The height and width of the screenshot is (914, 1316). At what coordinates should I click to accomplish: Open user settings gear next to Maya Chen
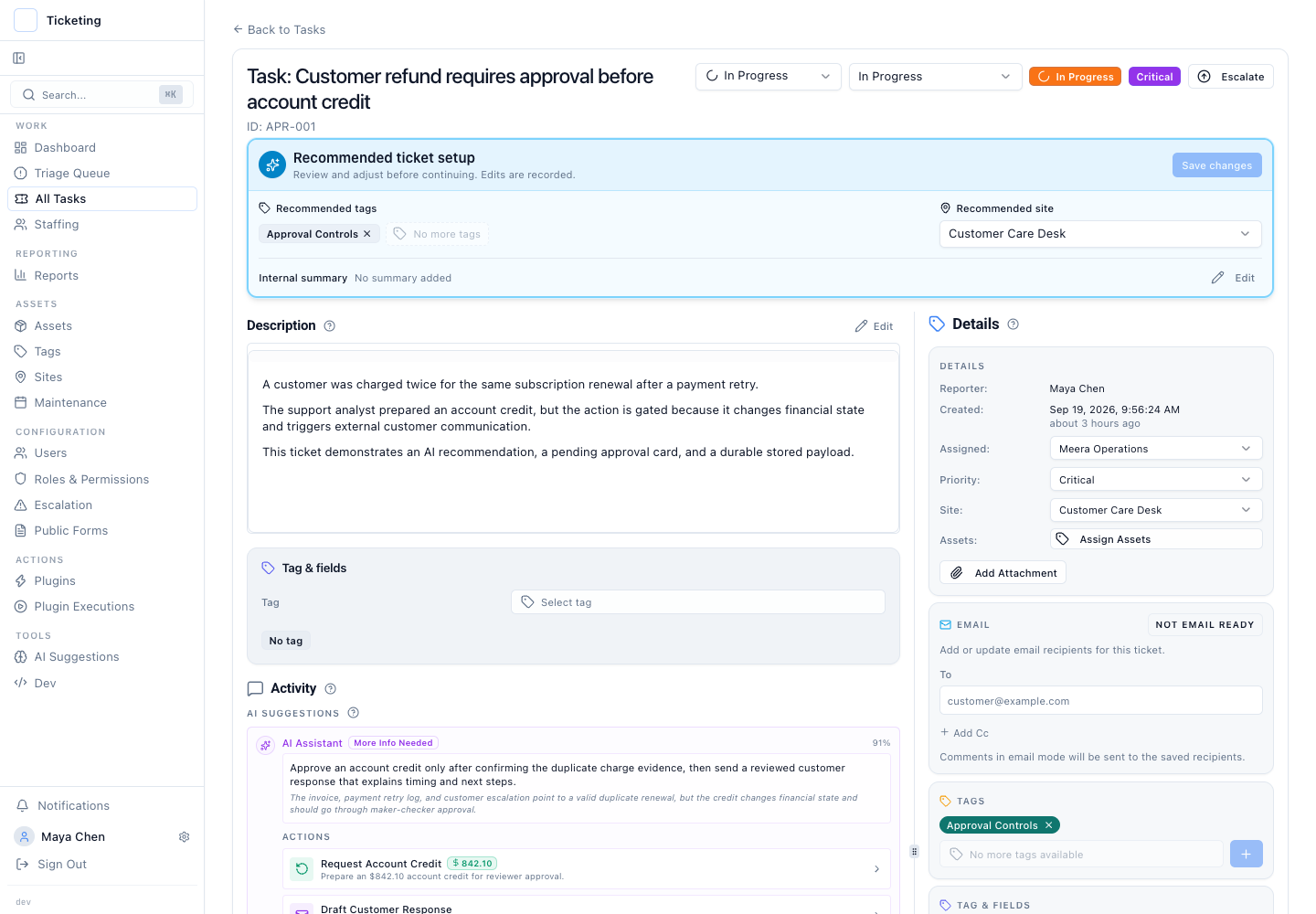pos(185,837)
